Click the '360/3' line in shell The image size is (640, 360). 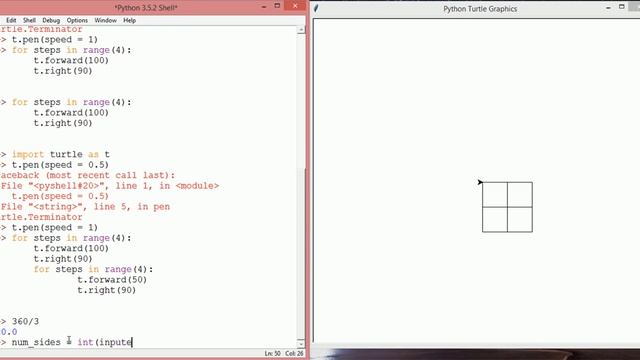[x=25, y=321]
